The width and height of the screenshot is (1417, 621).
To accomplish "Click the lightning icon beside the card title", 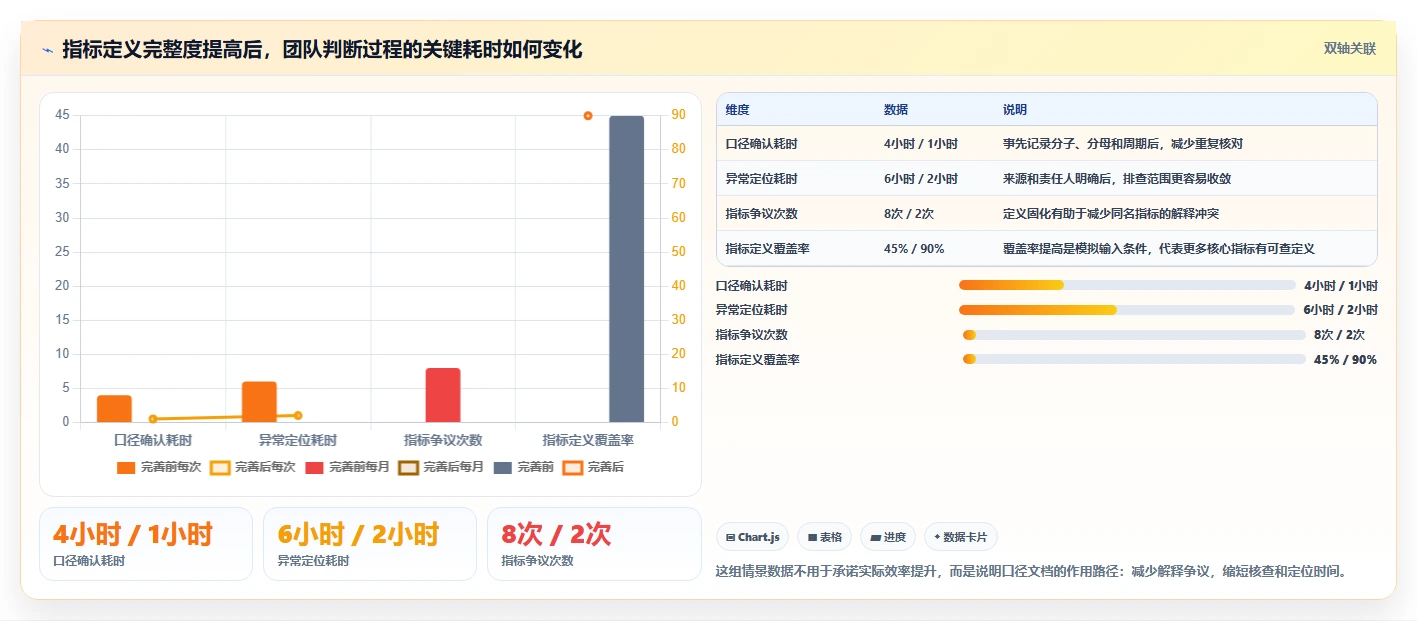I will pyautogui.click(x=47, y=50).
